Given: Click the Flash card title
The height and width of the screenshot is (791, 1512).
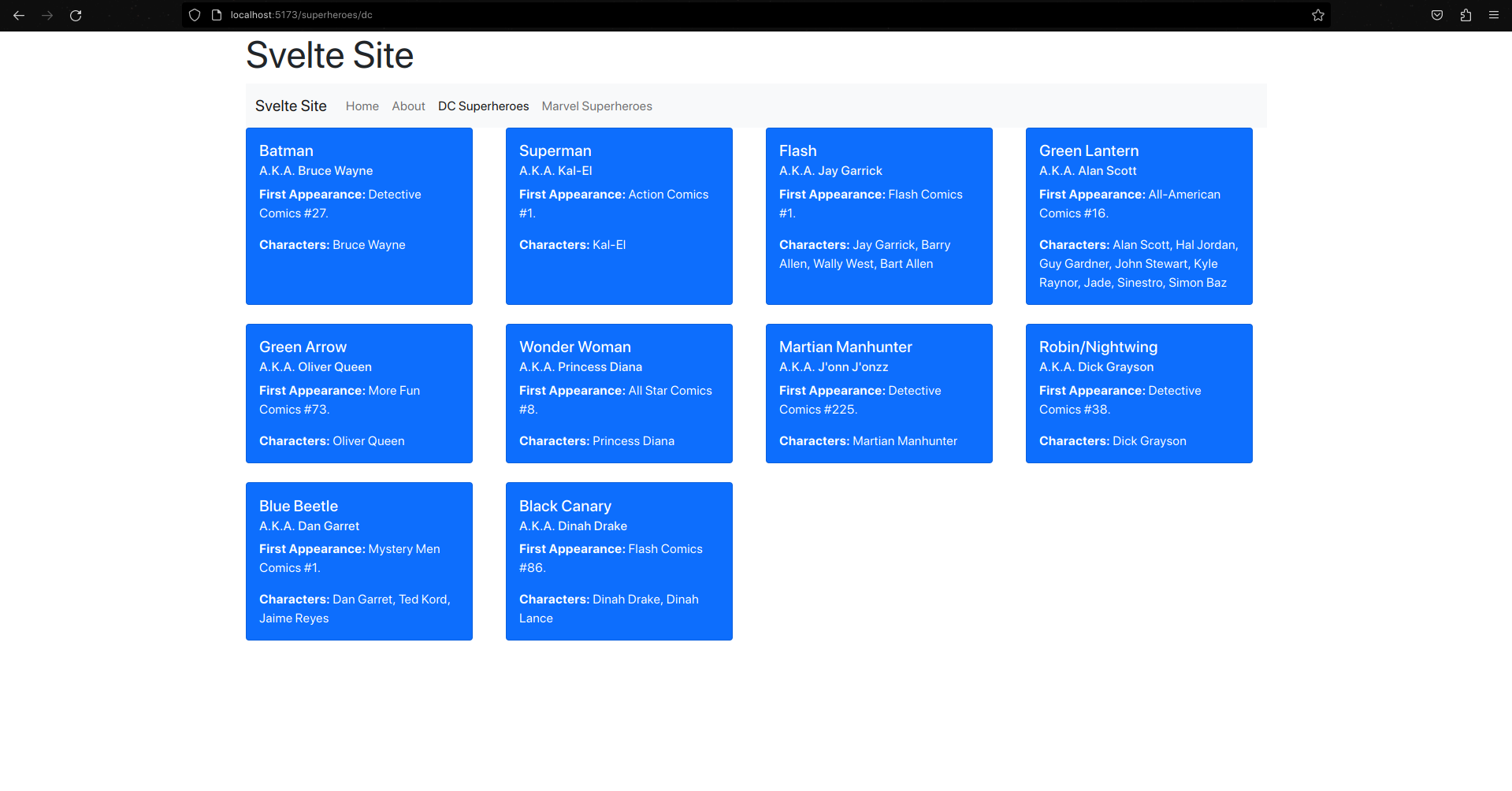Looking at the screenshot, I should [x=798, y=150].
